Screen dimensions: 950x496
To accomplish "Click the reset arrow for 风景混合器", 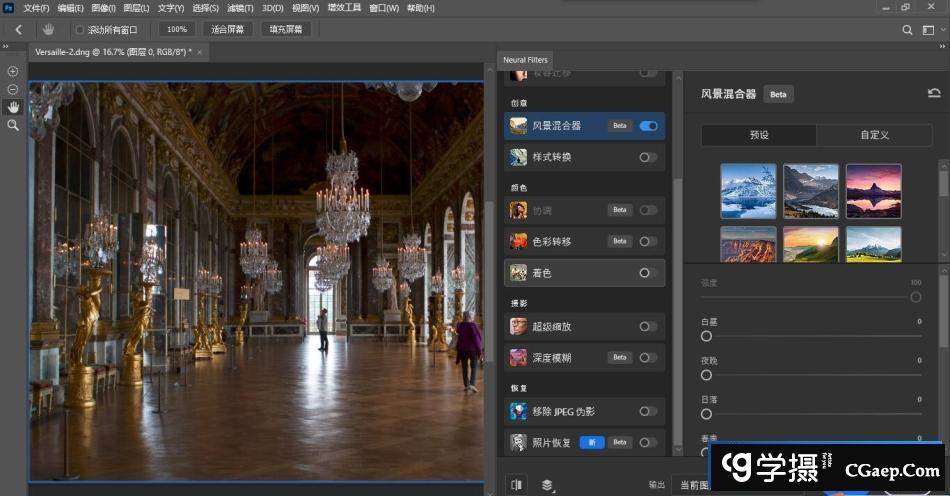I will pyautogui.click(x=933, y=94).
